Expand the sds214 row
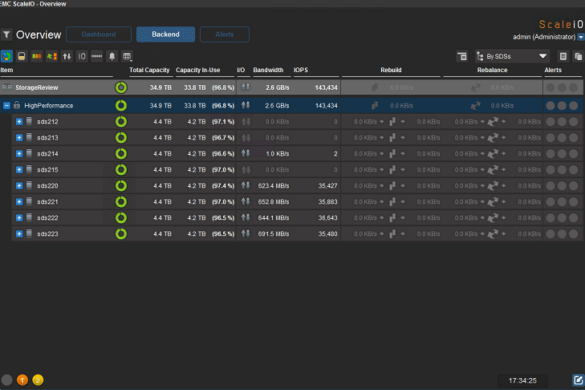 [x=19, y=154]
